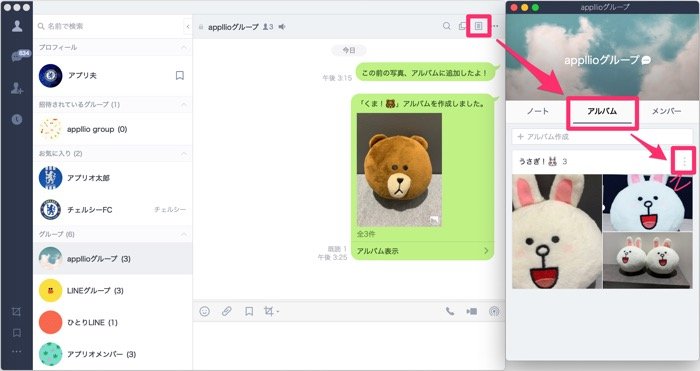This screenshot has width=700, height=371.
Task: Click message この前の写真、アルバムに追加したよ！
Action: 425,73
